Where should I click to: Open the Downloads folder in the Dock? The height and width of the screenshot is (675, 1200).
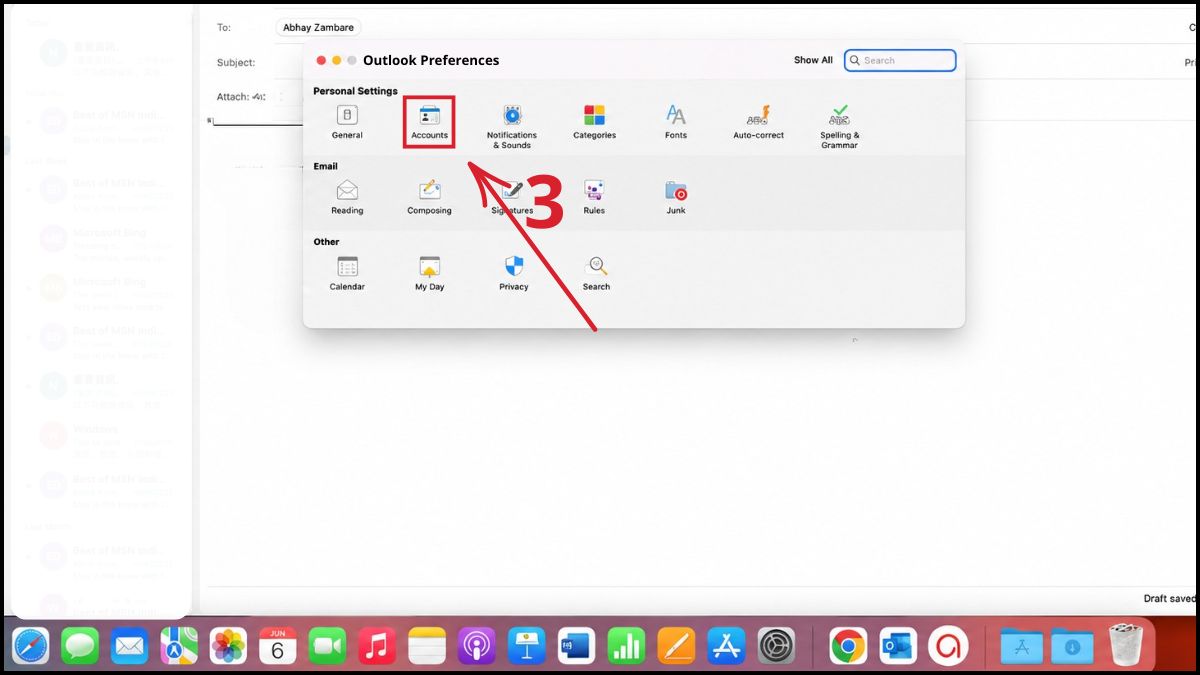(1072, 646)
